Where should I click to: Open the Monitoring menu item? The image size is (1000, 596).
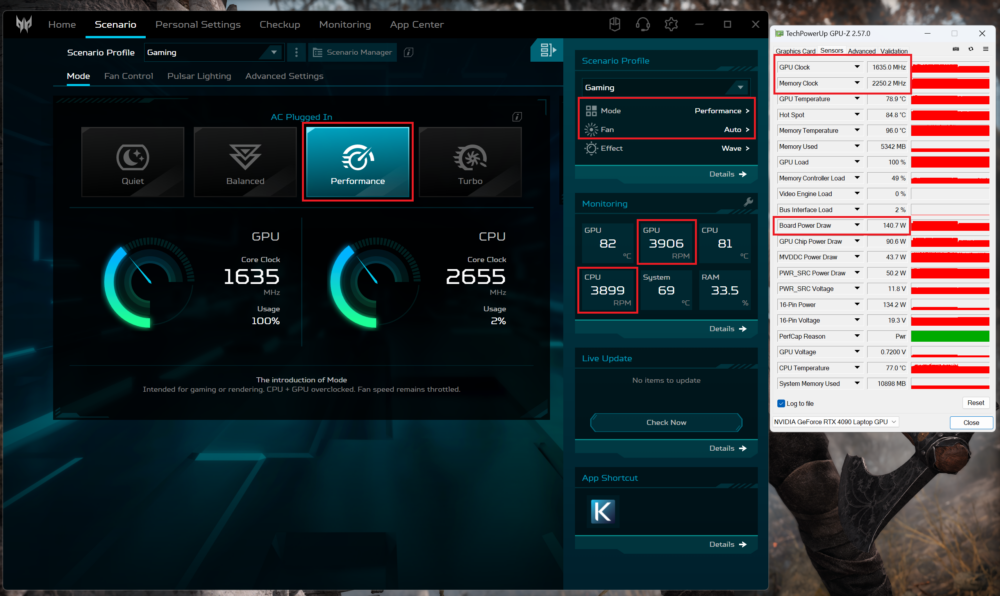(x=344, y=24)
